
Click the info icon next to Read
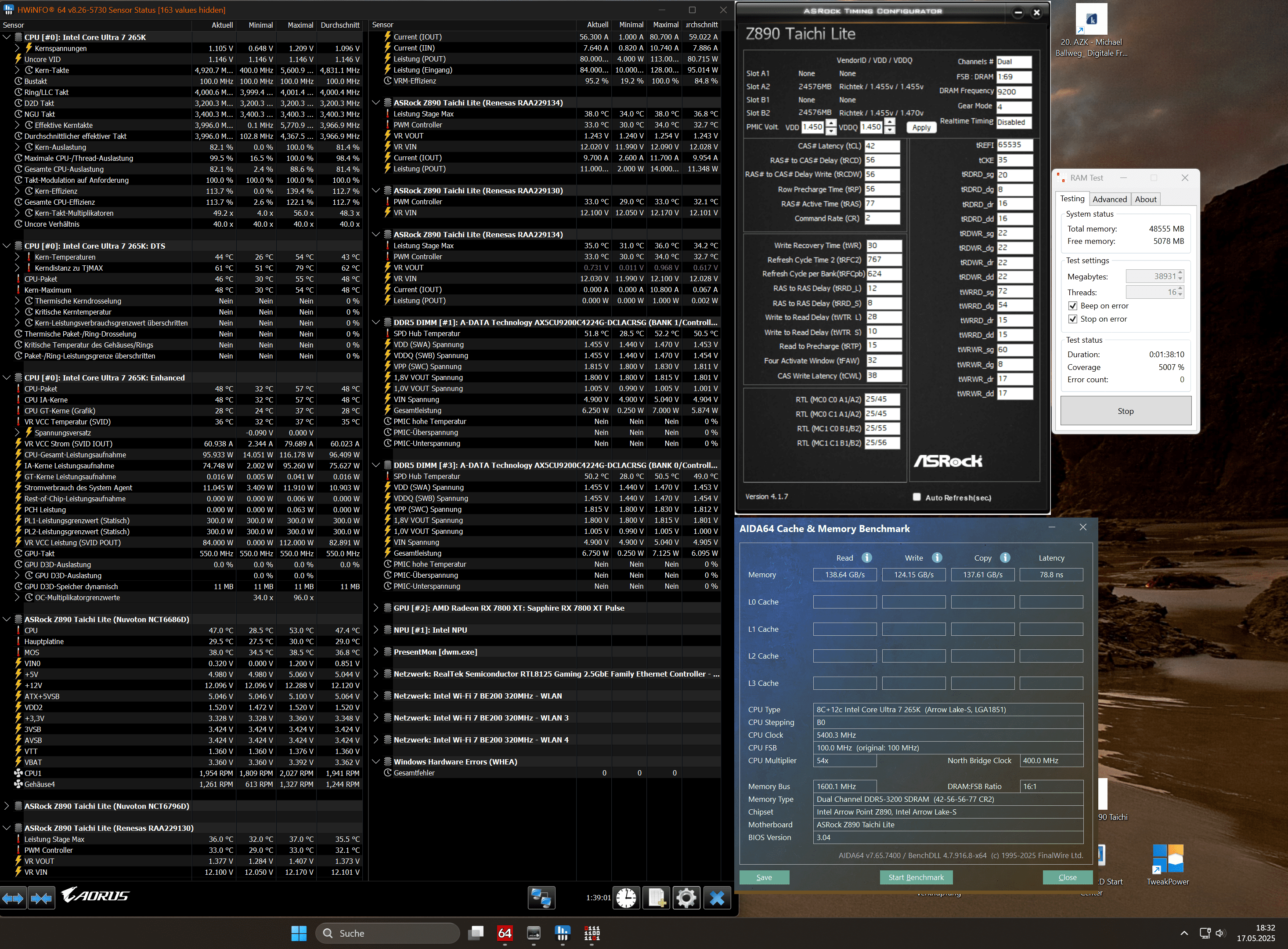pyautogui.click(x=867, y=557)
